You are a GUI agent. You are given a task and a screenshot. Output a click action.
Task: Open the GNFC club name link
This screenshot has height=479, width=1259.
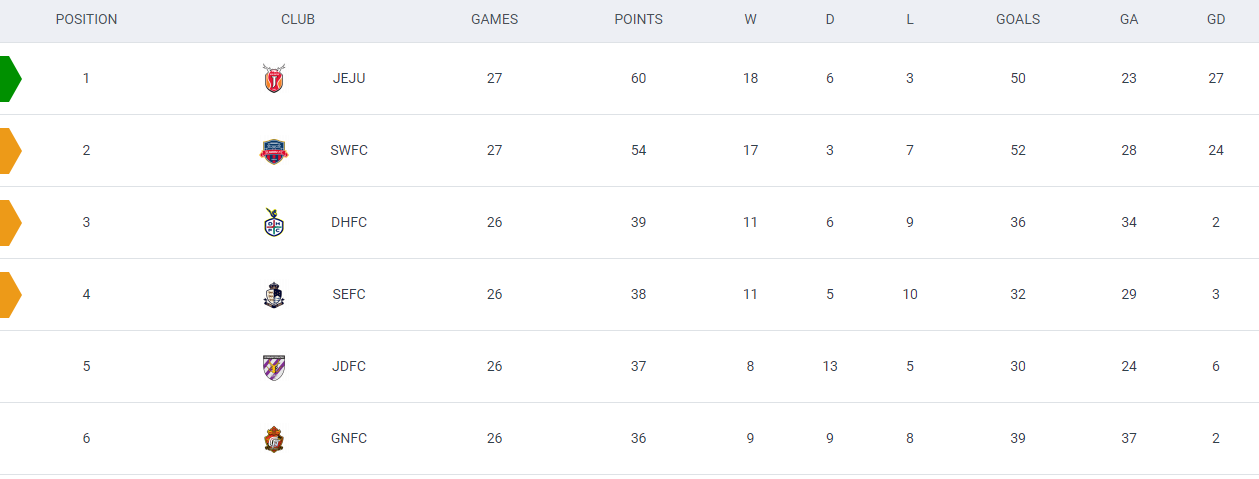click(x=349, y=438)
